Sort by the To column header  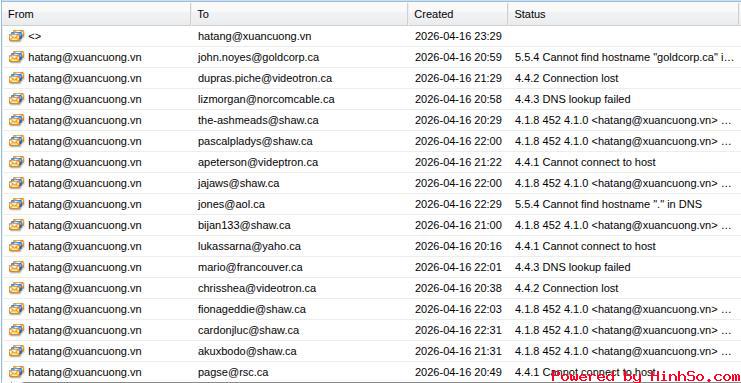299,14
